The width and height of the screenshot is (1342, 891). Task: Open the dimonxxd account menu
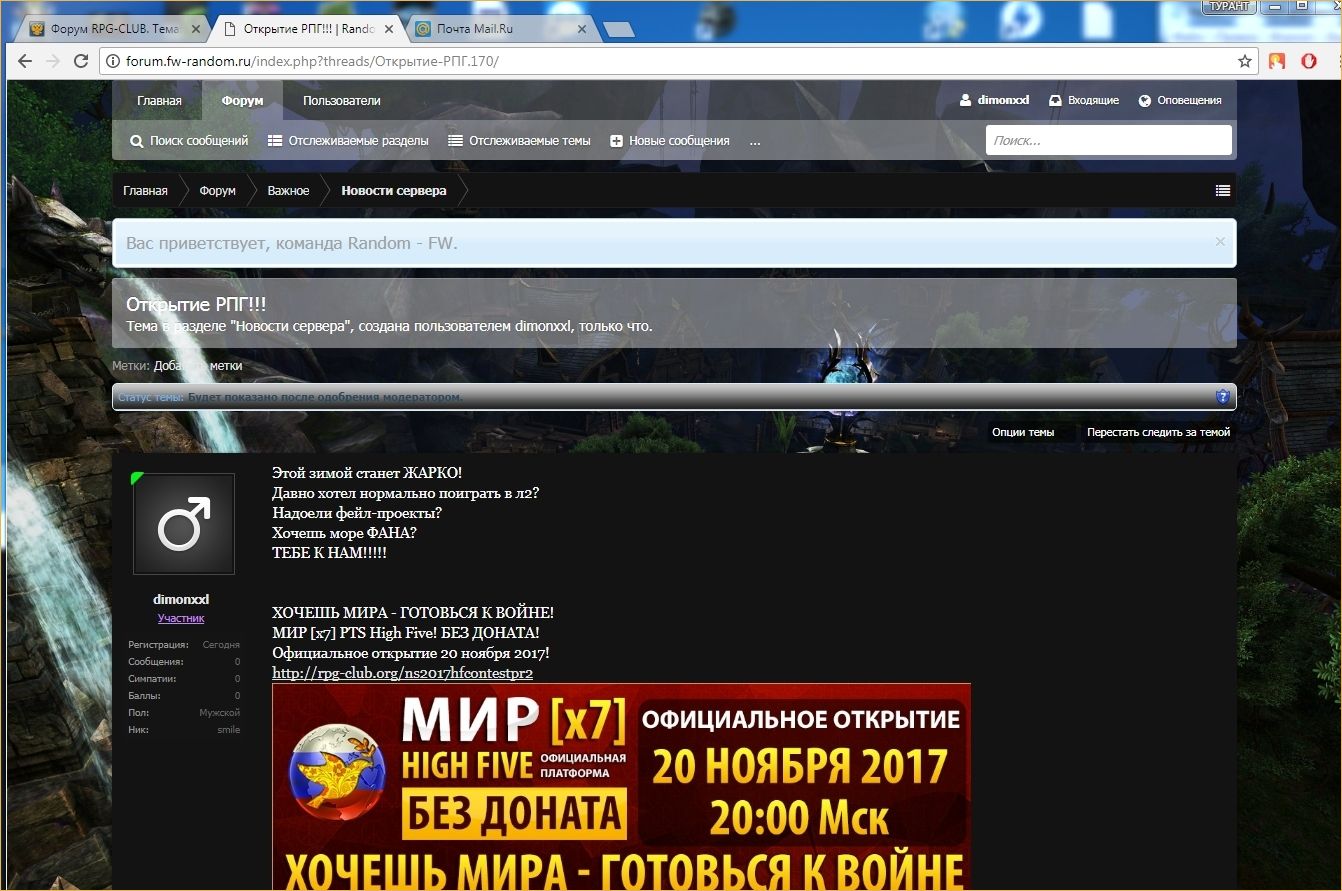point(994,101)
